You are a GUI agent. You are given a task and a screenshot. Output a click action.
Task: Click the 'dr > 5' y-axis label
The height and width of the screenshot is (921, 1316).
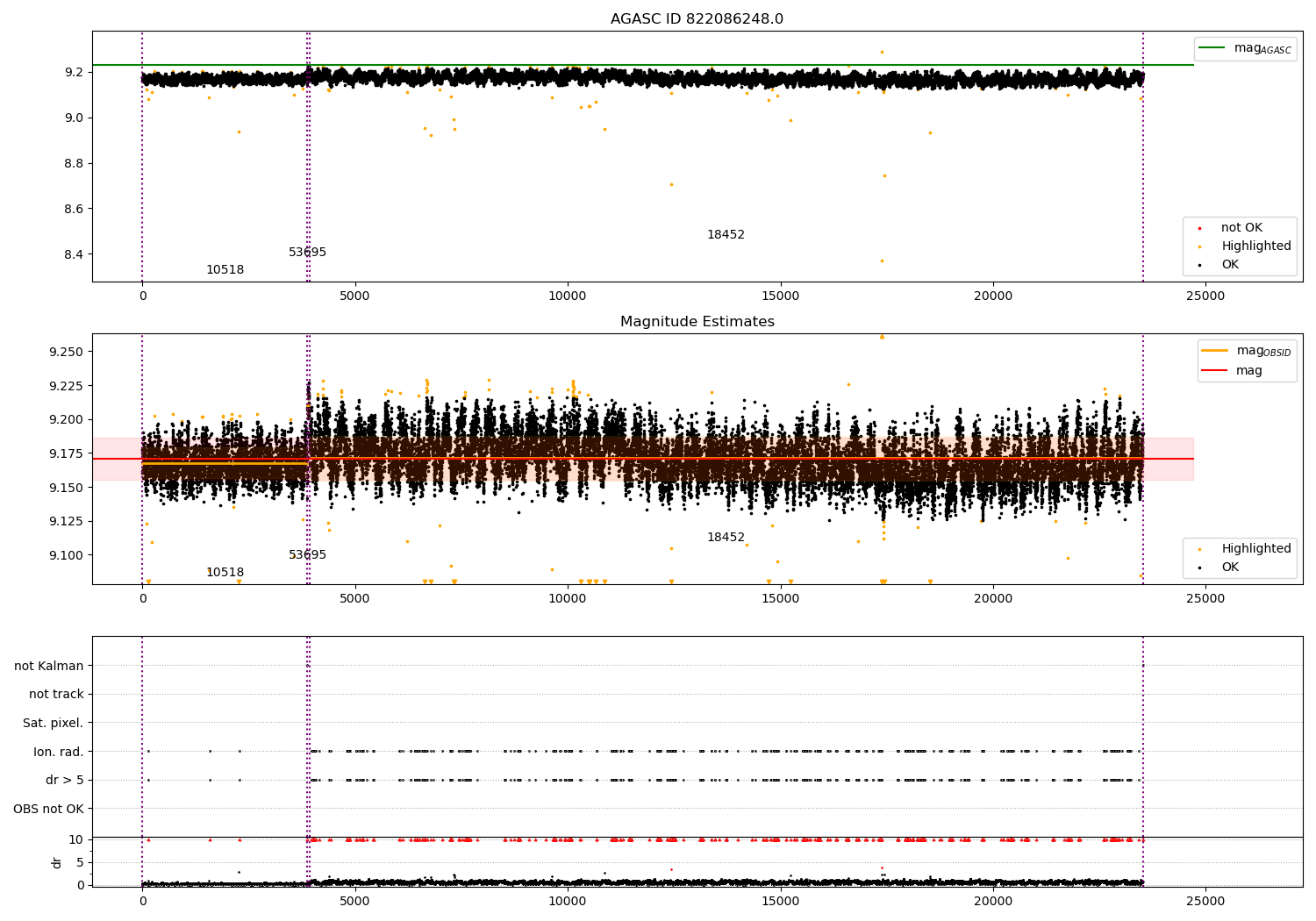(x=65, y=781)
